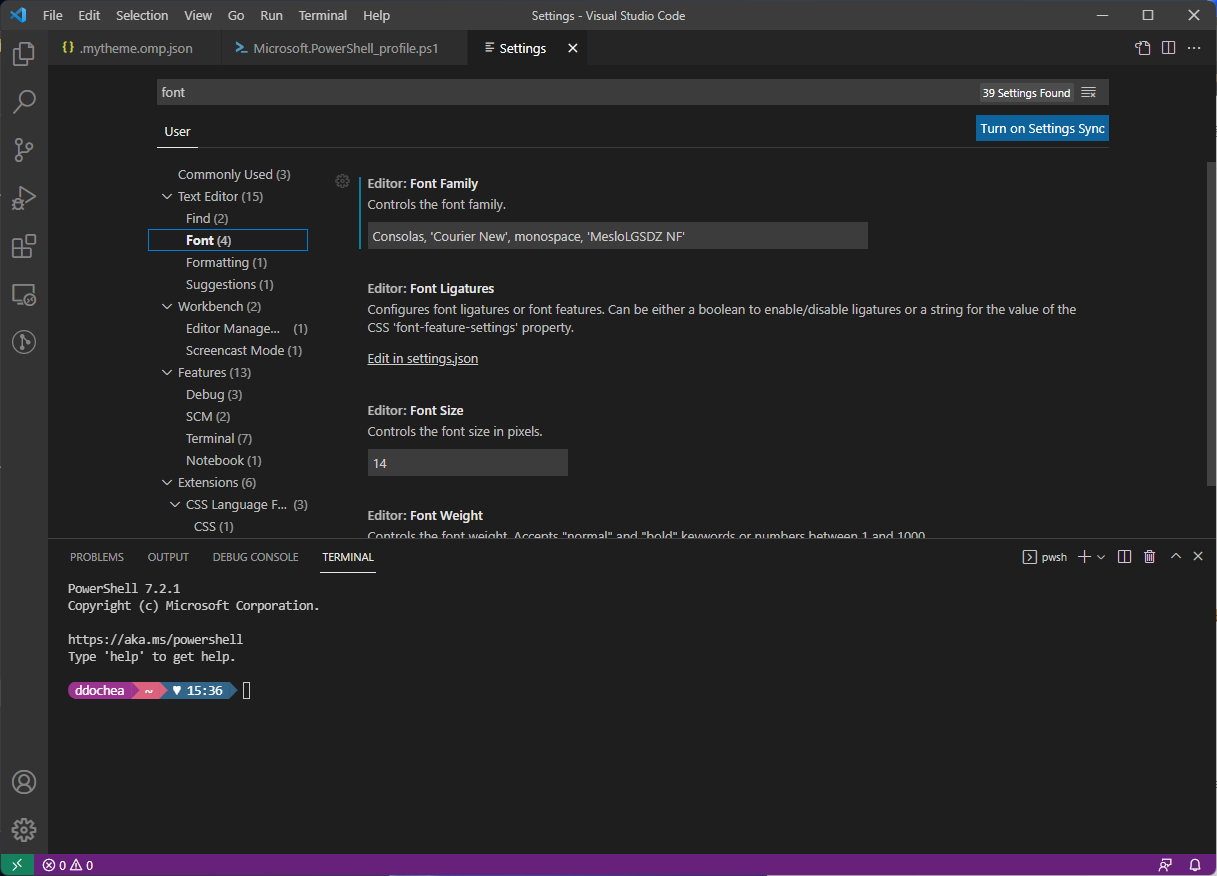1217x876 pixels.
Task: Click the gear icon beside Font Family setting
Action: 342,181
